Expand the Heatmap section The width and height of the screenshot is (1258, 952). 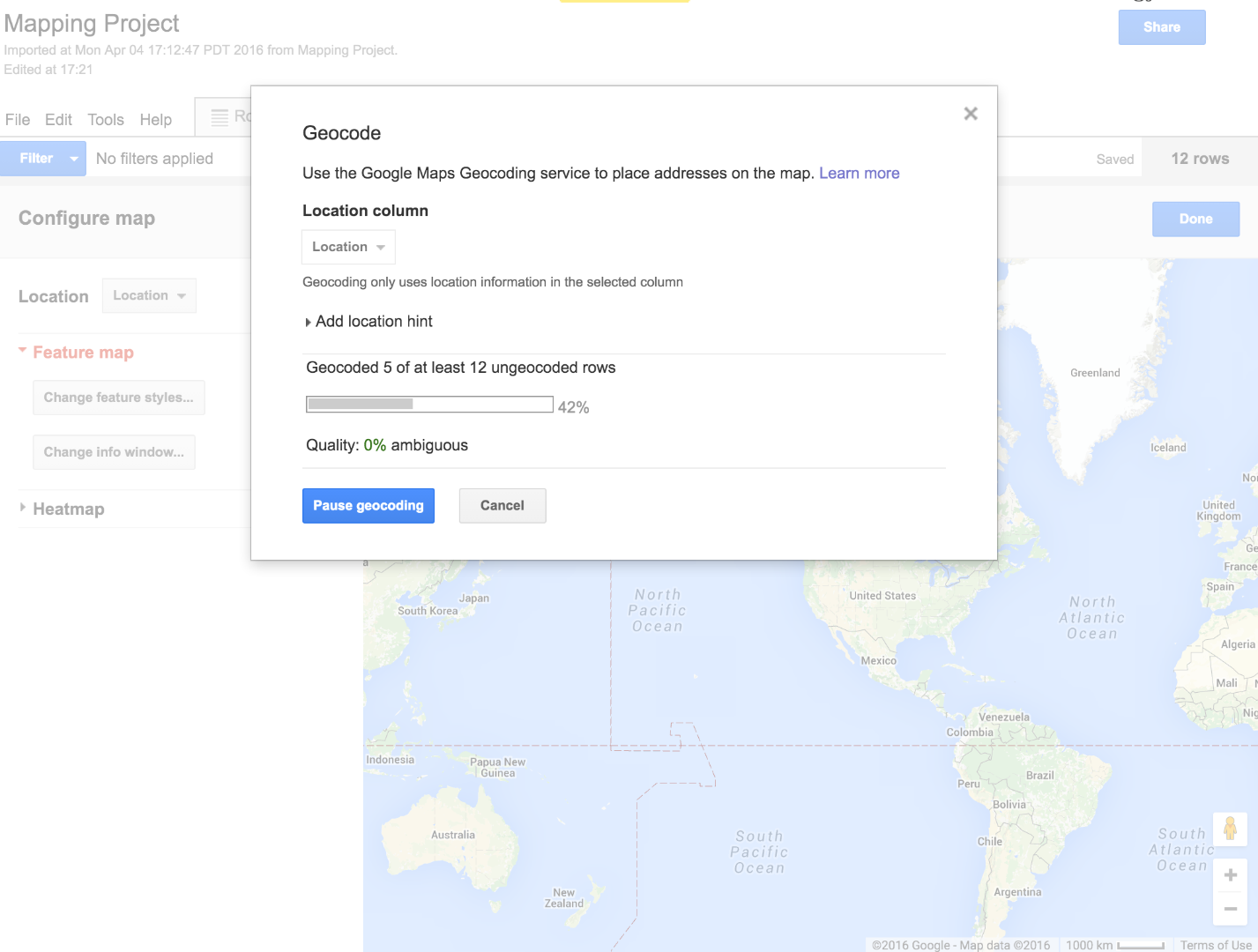[21, 509]
